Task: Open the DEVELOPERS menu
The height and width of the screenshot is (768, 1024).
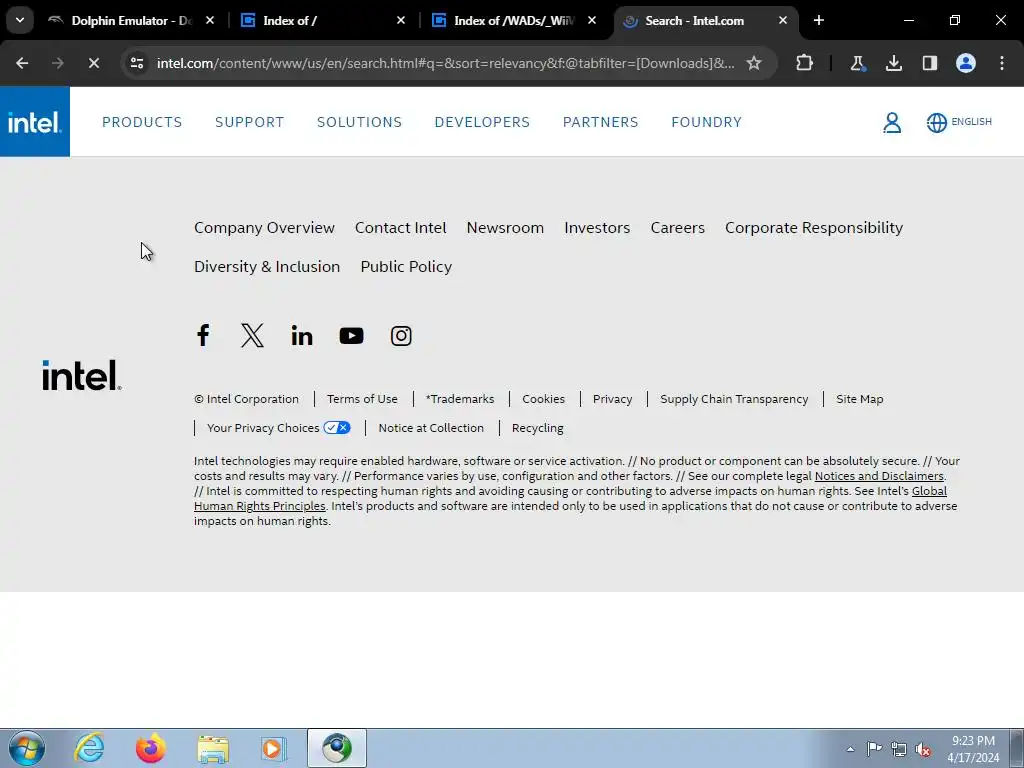Action: coord(482,122)
